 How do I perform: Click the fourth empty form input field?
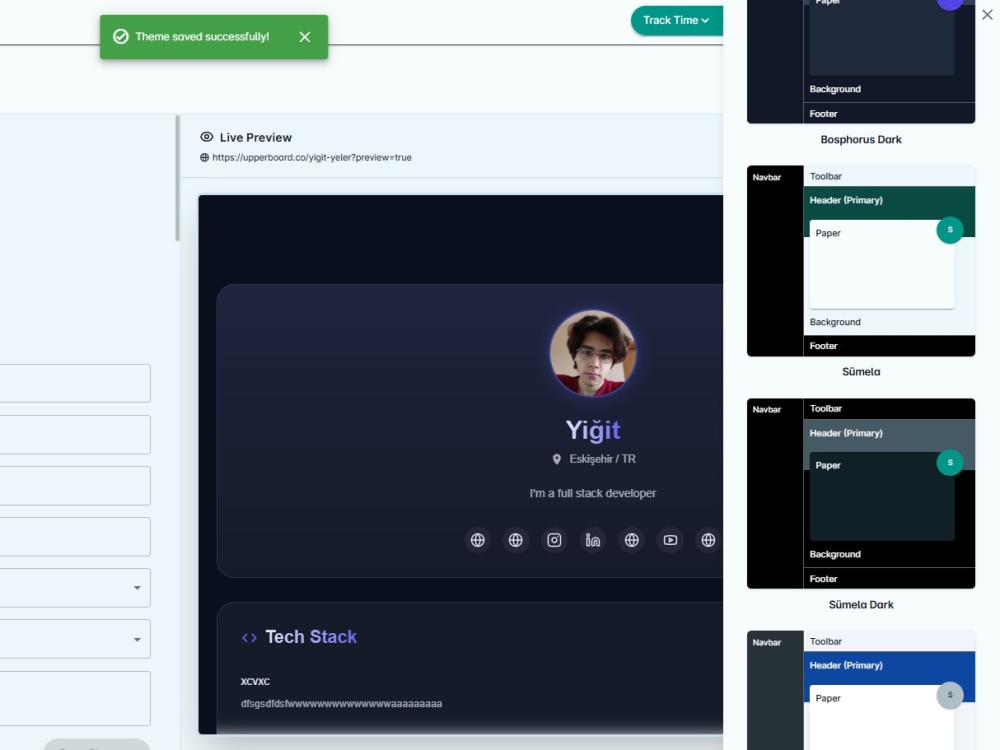click(75, 537)
